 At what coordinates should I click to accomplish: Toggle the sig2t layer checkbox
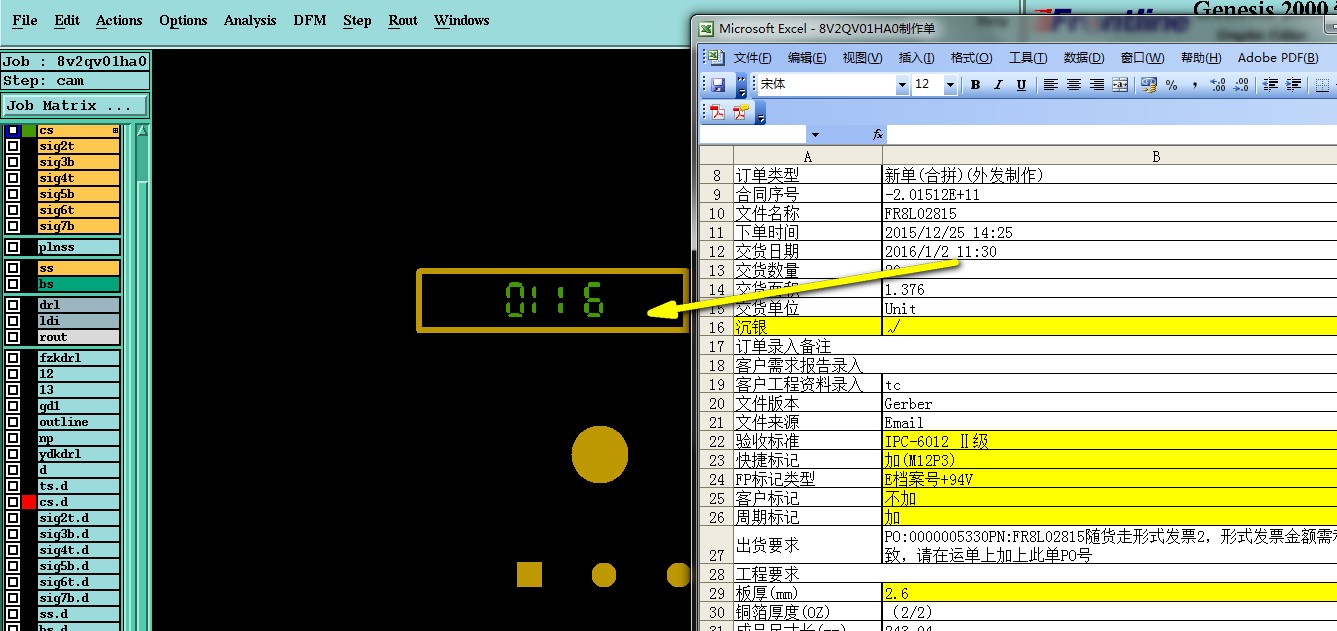(x=12, y=146)
